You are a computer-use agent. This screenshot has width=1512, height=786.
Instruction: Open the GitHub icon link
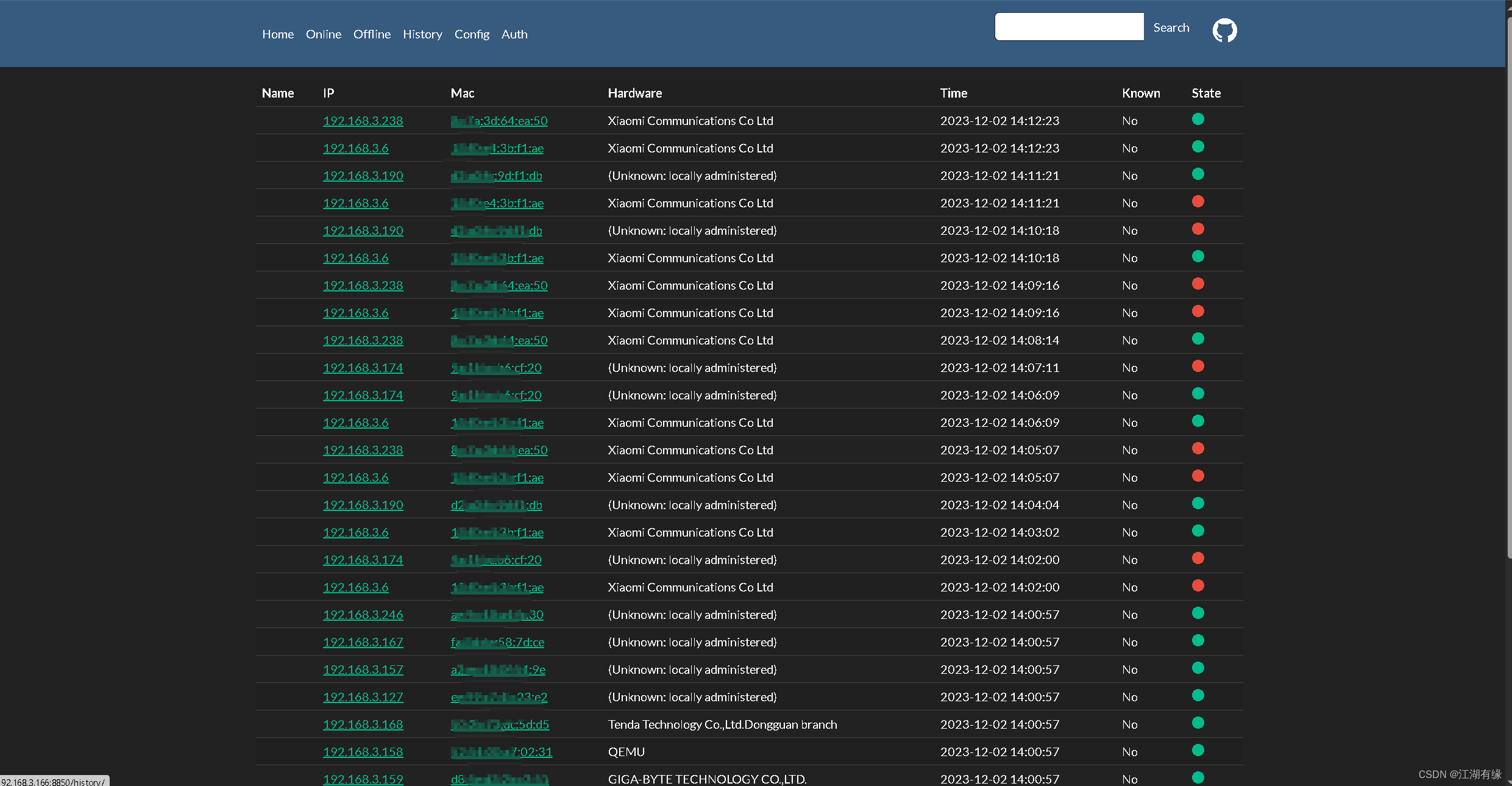pyautogui.click(x=1224, y=30)
